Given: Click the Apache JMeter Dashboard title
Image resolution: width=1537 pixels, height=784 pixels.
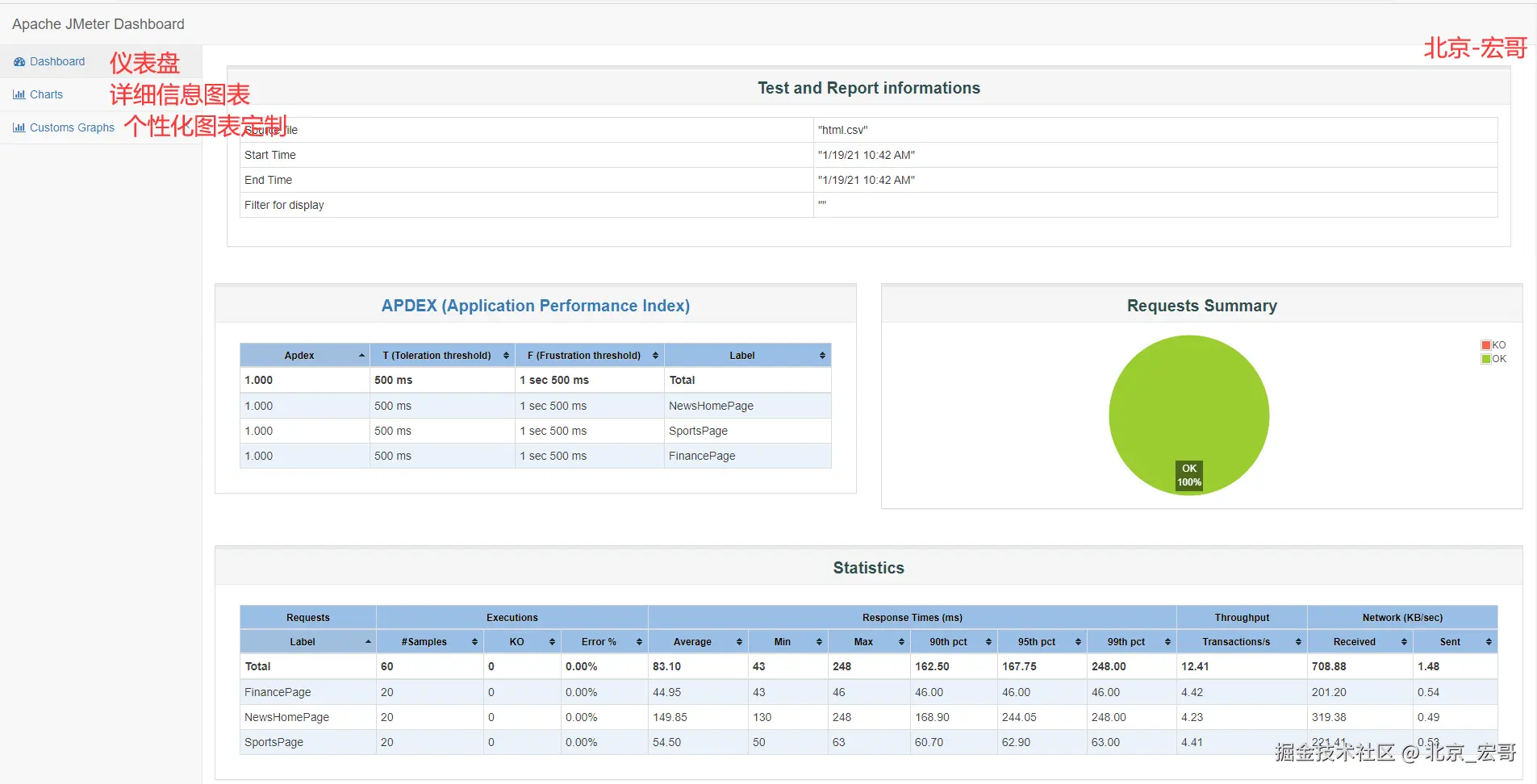Looking at the screenshot, I should (98, 24).
